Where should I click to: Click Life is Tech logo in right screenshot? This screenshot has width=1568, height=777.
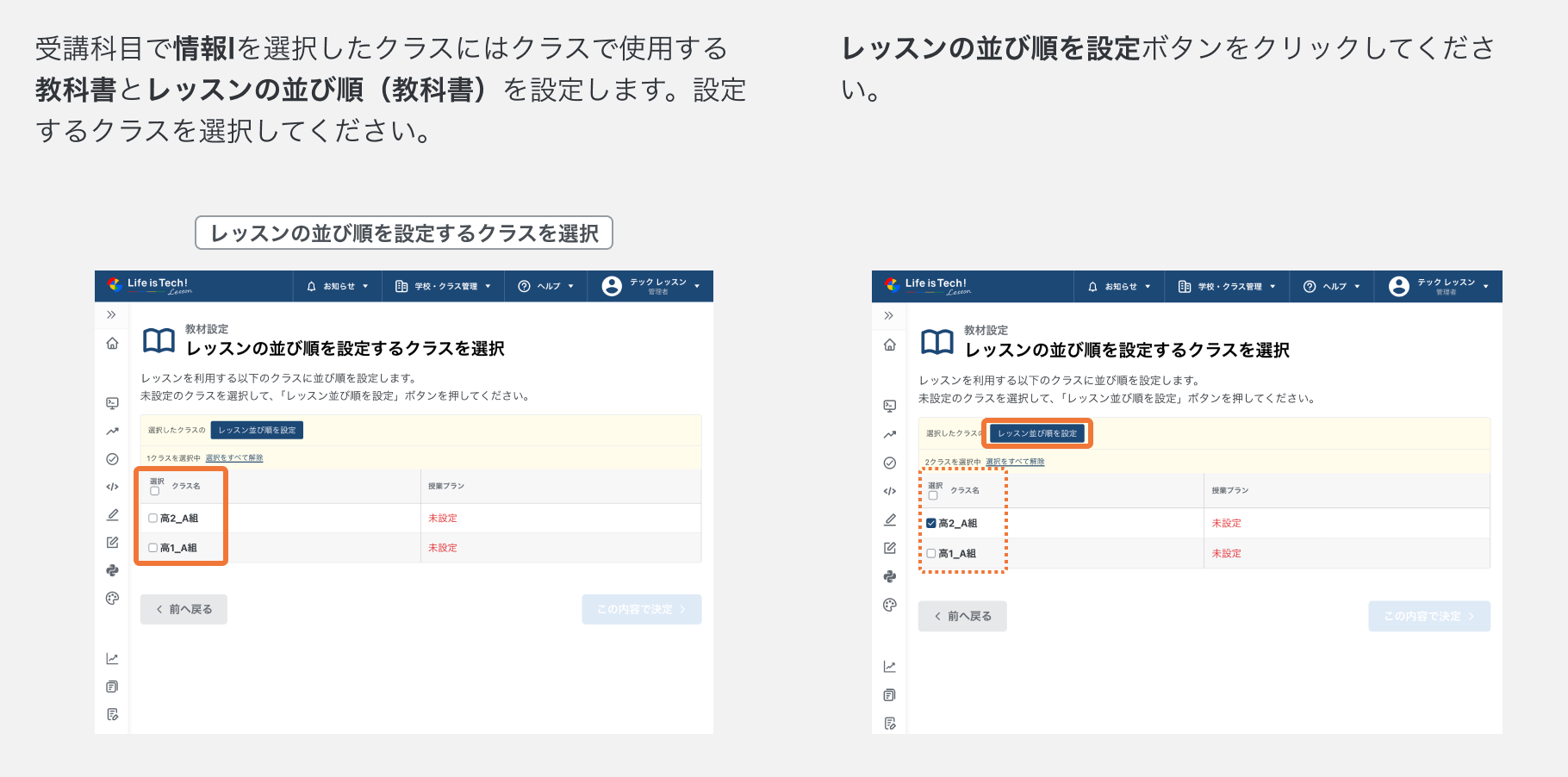(928, 286)
